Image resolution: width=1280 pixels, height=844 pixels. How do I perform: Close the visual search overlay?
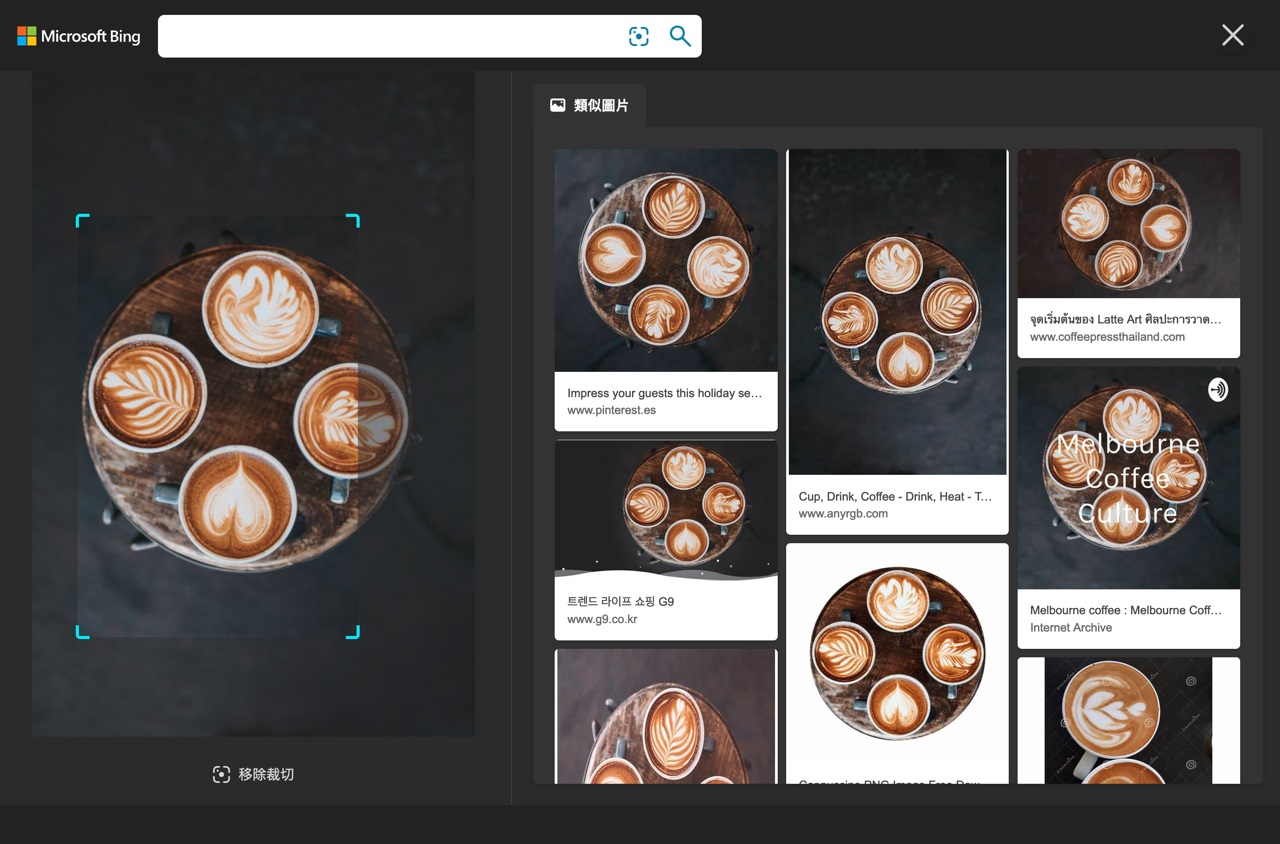[1232, 35]
